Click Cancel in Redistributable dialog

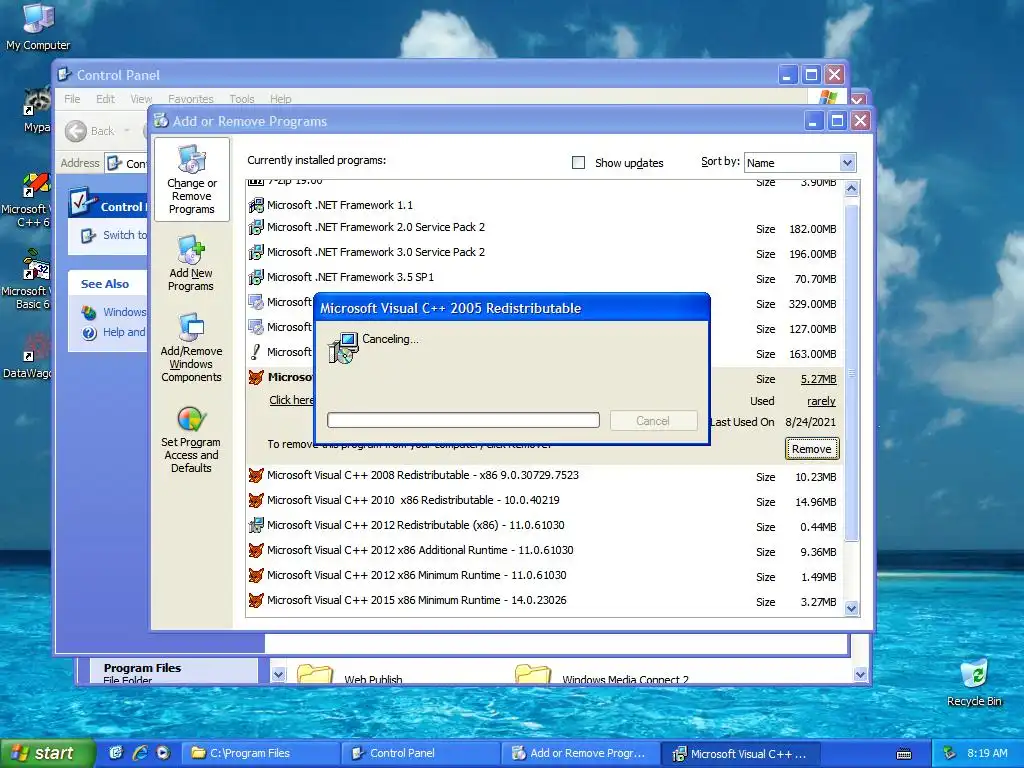click(653, 421)
